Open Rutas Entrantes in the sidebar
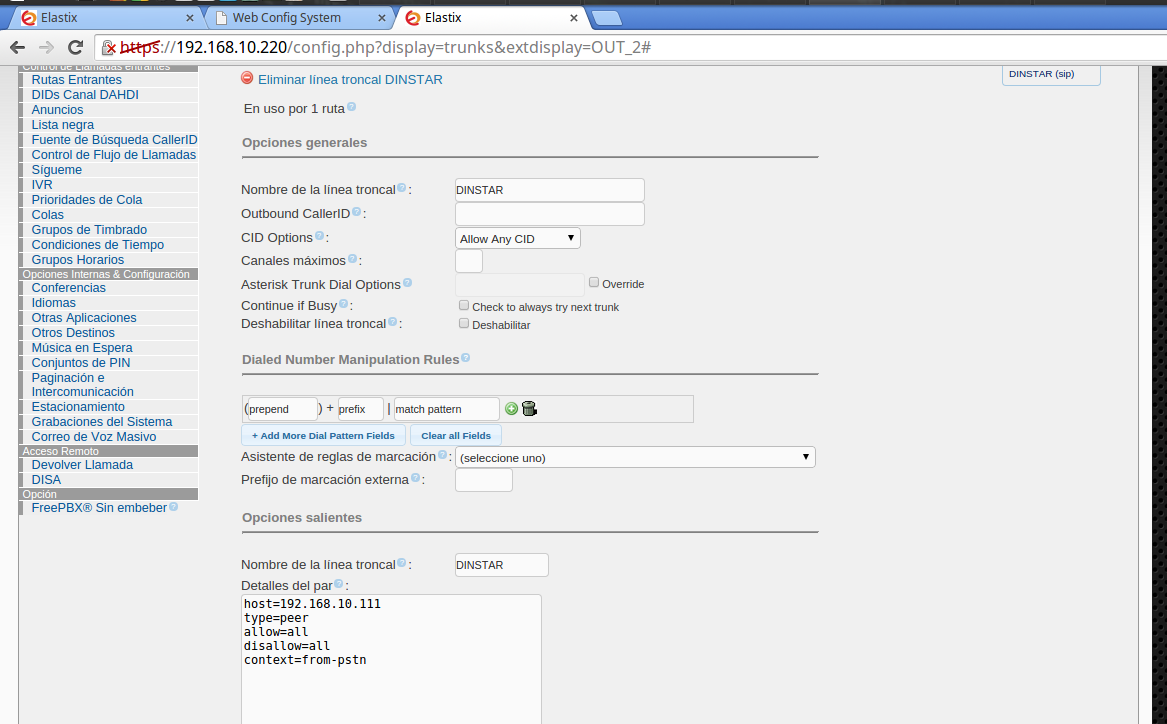The image size is (1167, 724). [x=77, y=80]
